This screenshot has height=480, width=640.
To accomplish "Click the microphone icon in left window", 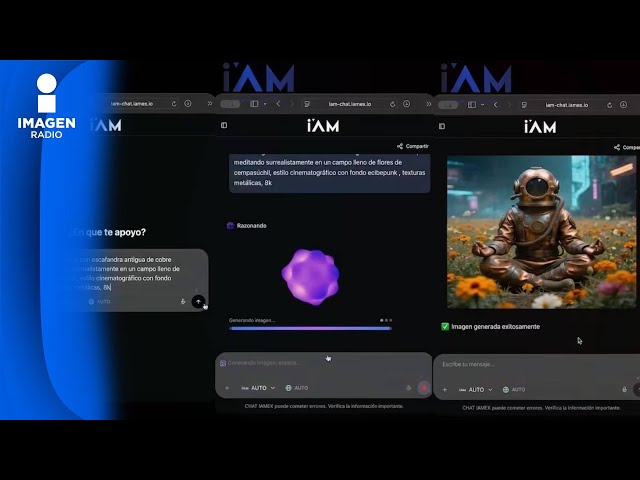I will click(183, 302).
